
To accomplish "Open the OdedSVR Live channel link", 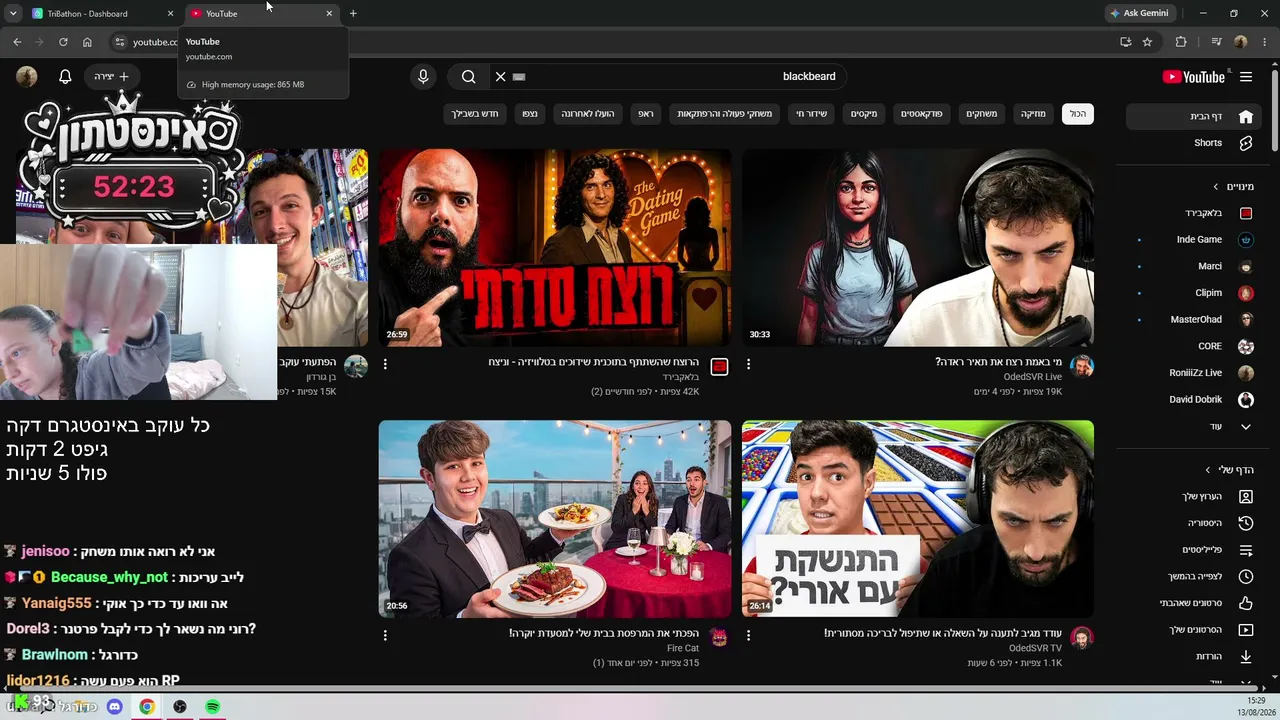I will [x=1033, y=377].
